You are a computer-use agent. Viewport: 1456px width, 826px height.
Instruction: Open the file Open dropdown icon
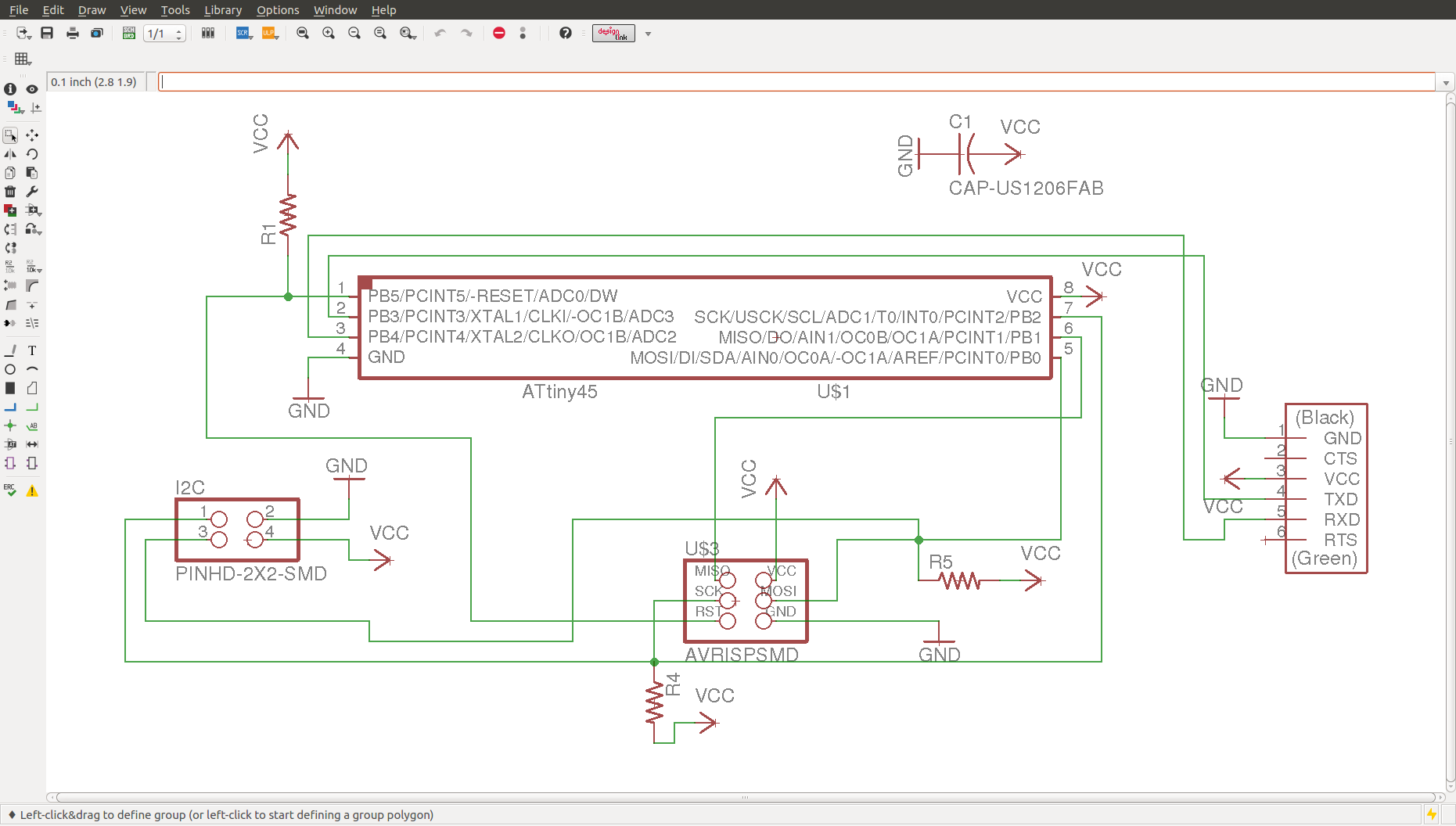23,33
